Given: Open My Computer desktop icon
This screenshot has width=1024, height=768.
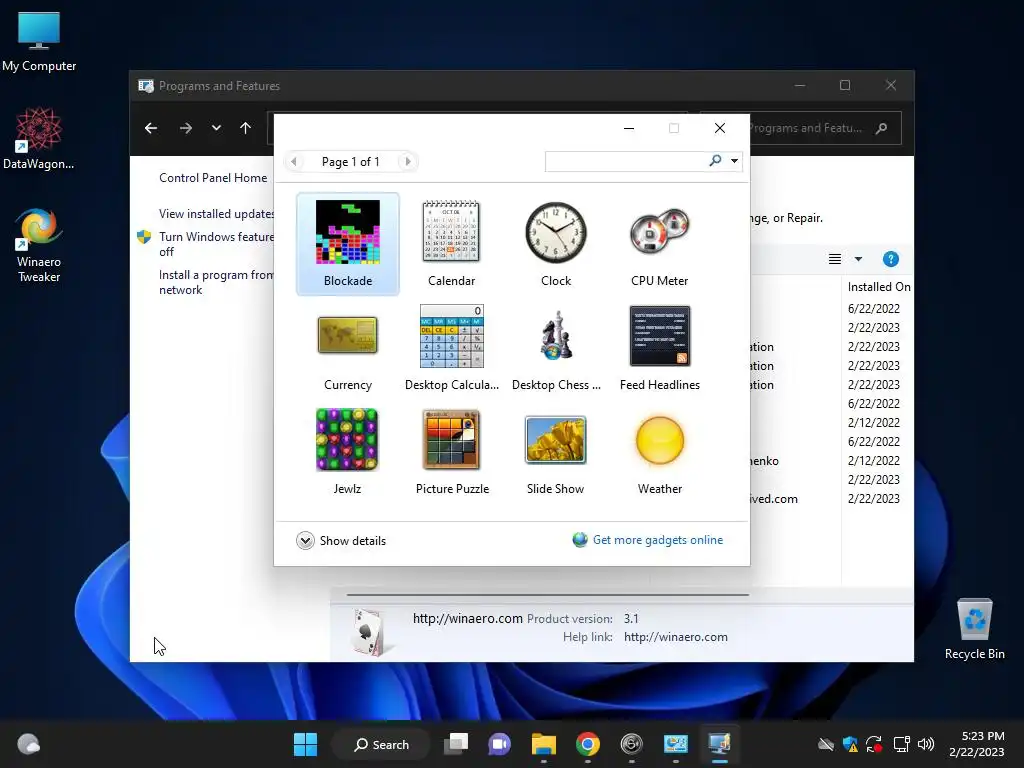Looking at the screenshot, I should (x=39, y=42).
